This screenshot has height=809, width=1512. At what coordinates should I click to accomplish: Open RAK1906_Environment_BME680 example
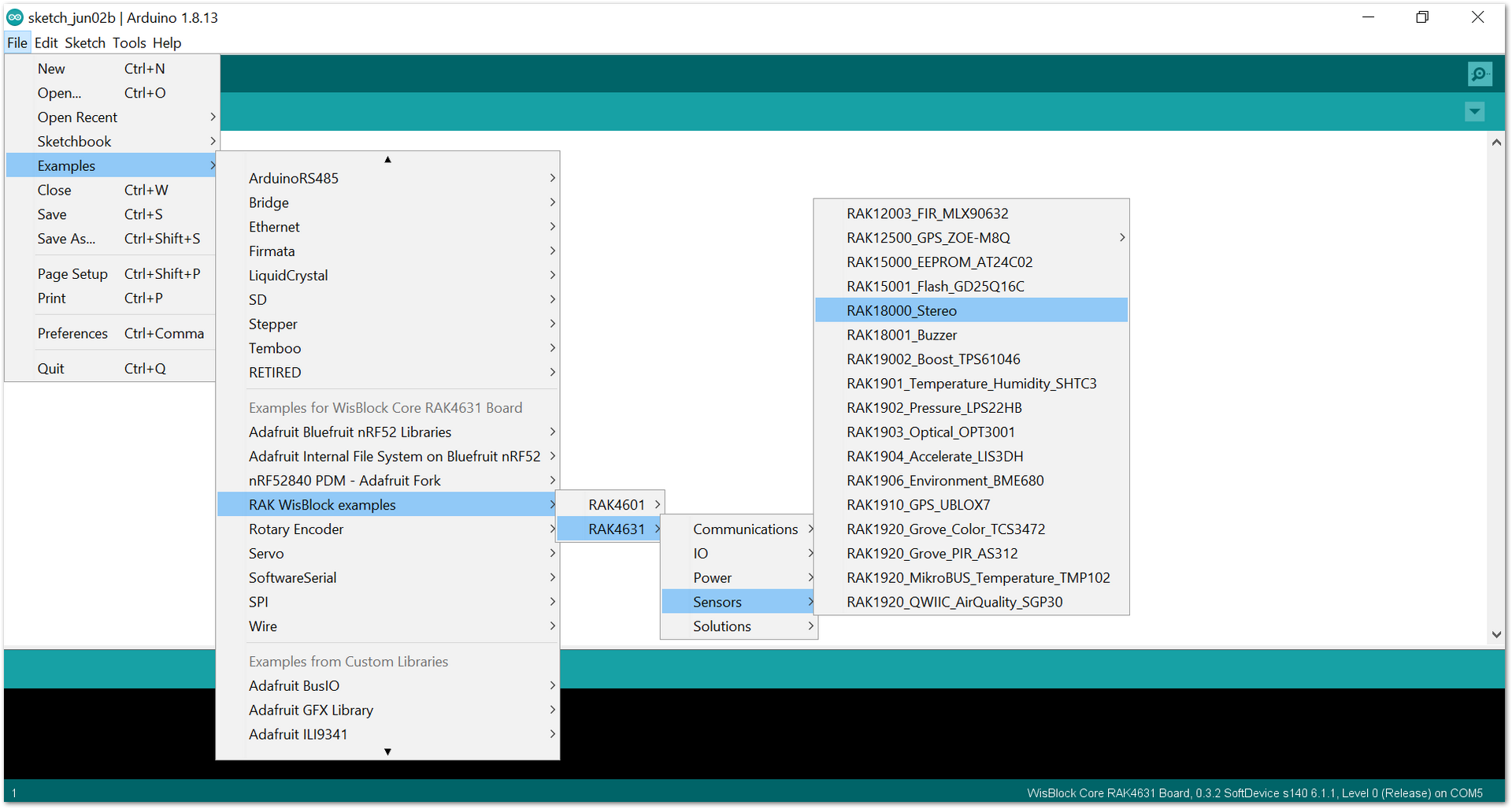coord(971,481)
